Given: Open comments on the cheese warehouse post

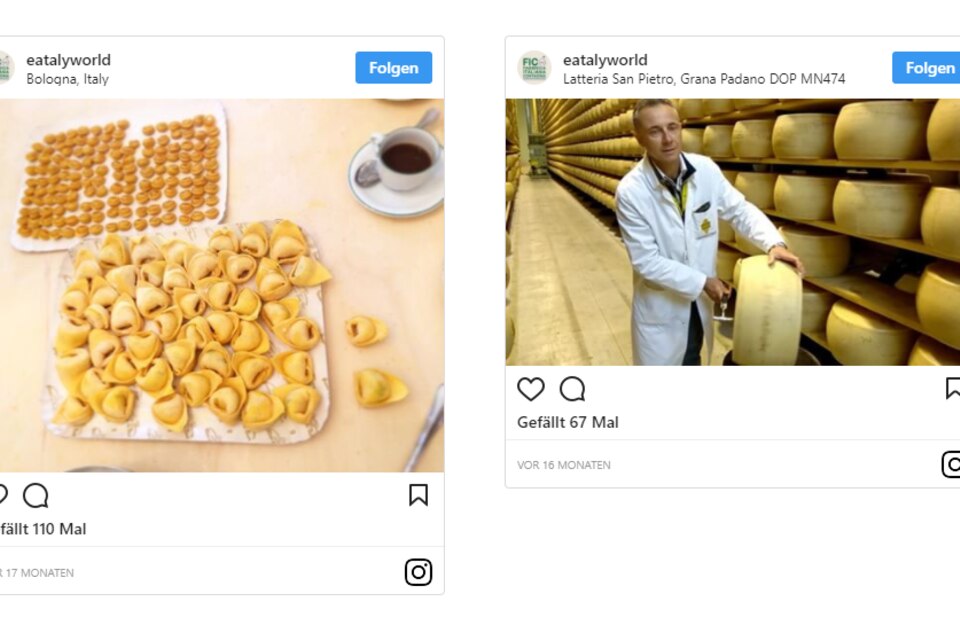Looking at the screenshot, I should [x=572, y=389].
